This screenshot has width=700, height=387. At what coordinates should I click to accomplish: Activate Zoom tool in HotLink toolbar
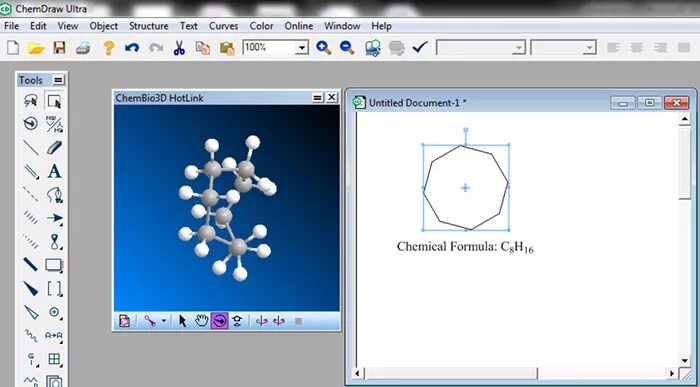[237, 320]
